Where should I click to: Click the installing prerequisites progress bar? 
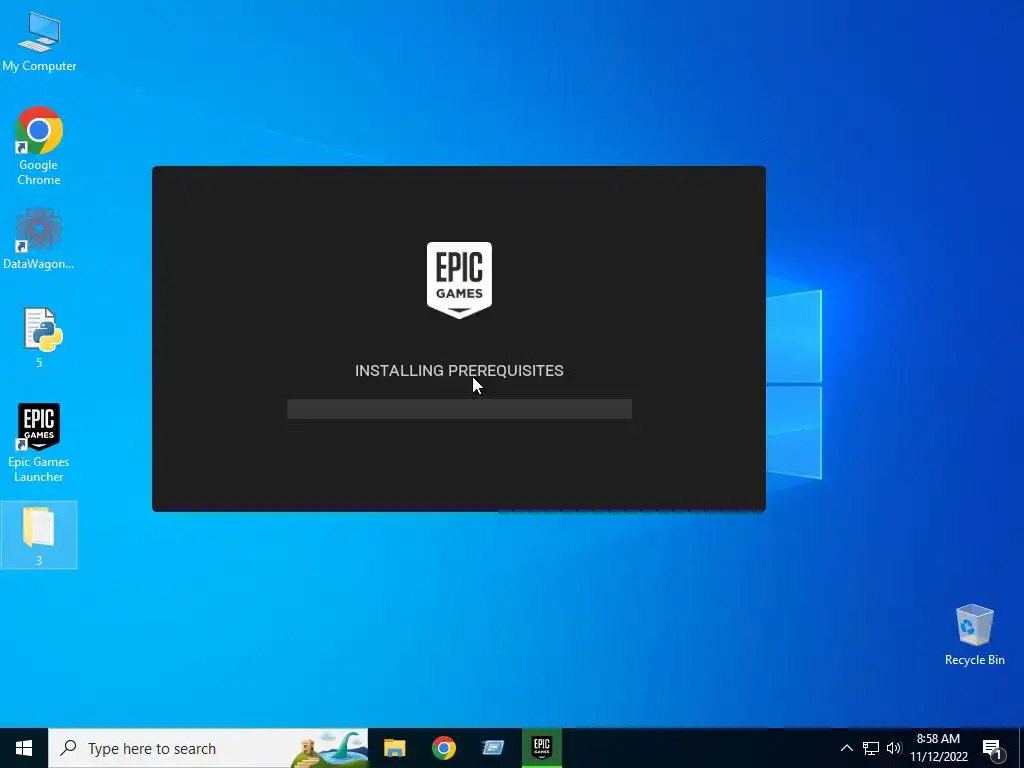point(459,409)
